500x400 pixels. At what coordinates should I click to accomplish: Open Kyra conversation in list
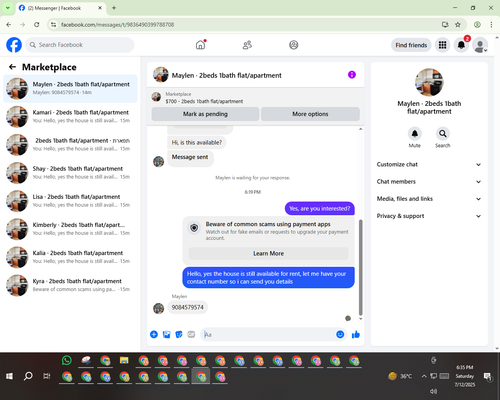point(70,285)
